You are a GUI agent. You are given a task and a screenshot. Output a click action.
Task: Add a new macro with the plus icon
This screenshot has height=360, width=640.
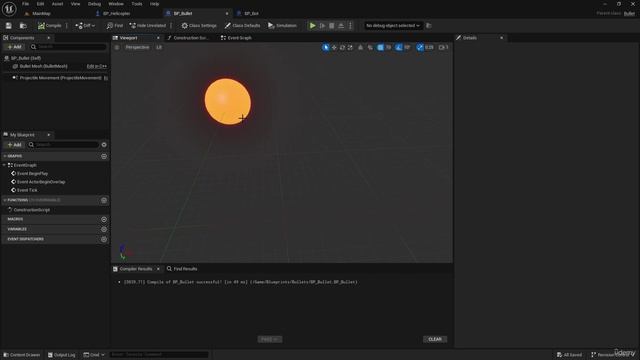click(104, 220)
